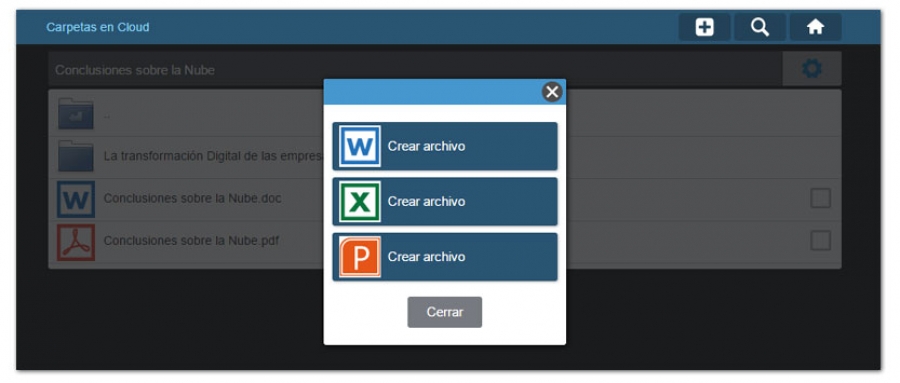
Task: Create a new PowerPoint file
Action: pyautogui.click(x=445, y=257)
